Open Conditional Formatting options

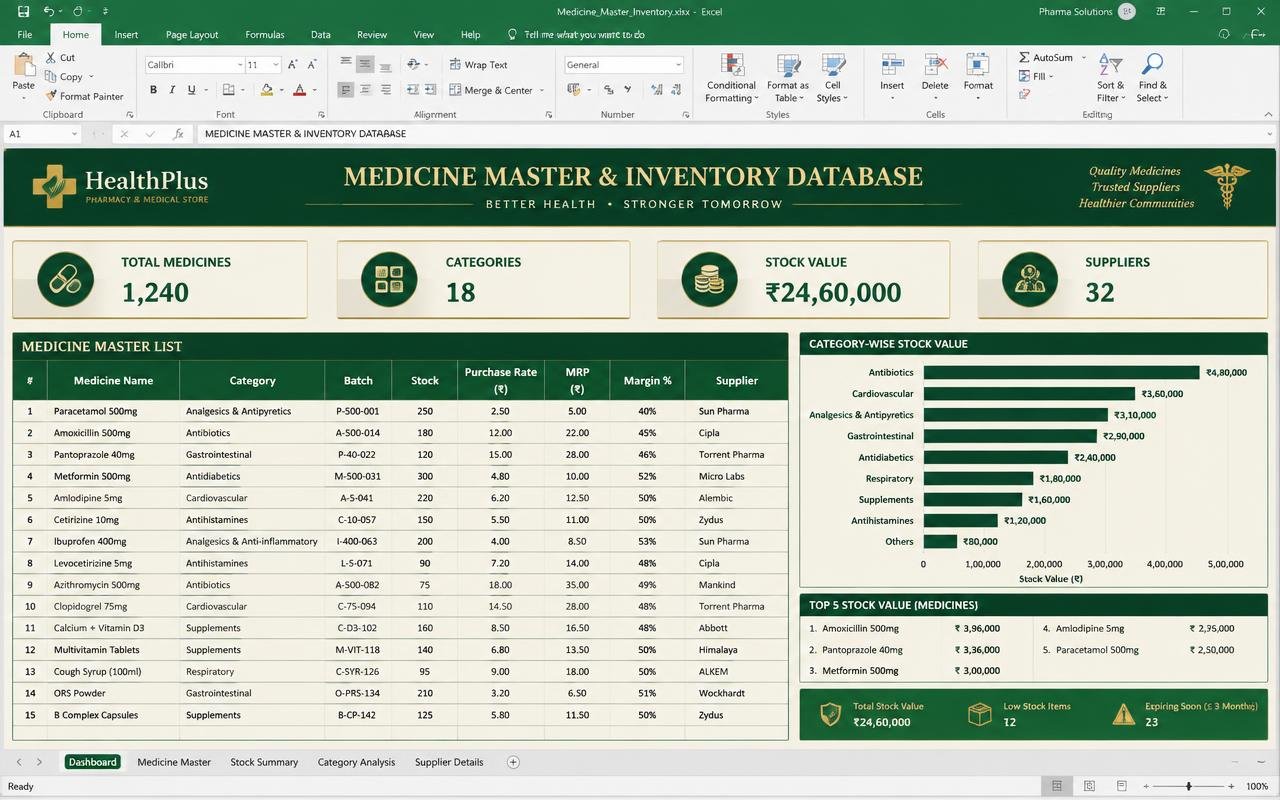pyautogui.click(x=731, y=77)
